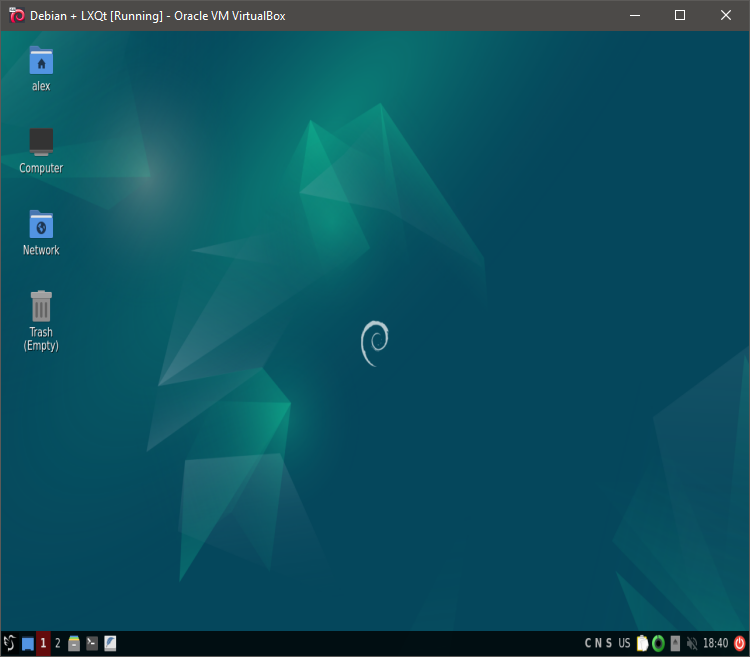Launch the feather text editor from the panel
750x657 pixels.
[x=110, y=643]
